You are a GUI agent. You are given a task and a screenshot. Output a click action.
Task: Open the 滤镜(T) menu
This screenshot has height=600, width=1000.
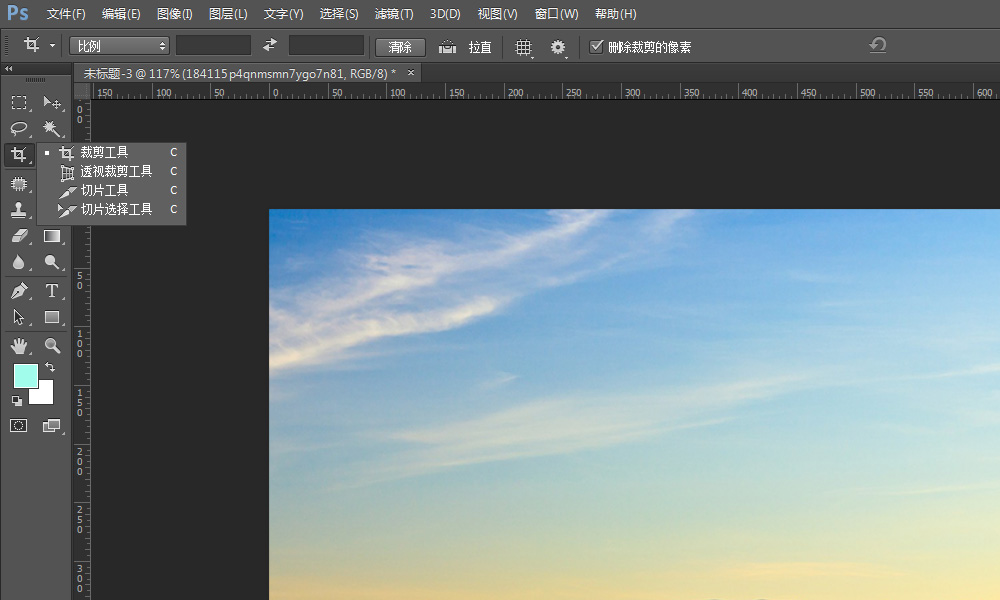coord(393,14)
